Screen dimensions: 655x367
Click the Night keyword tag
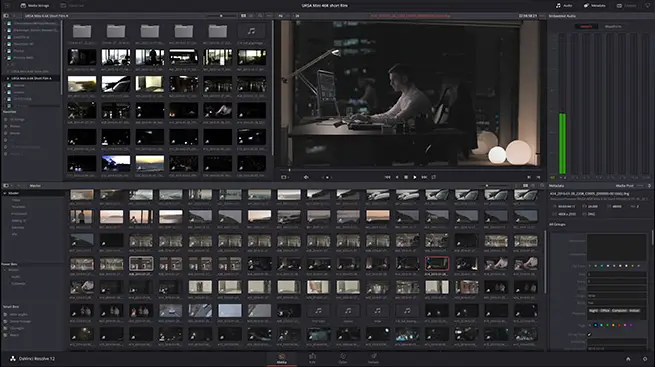[x=593, y=311]
